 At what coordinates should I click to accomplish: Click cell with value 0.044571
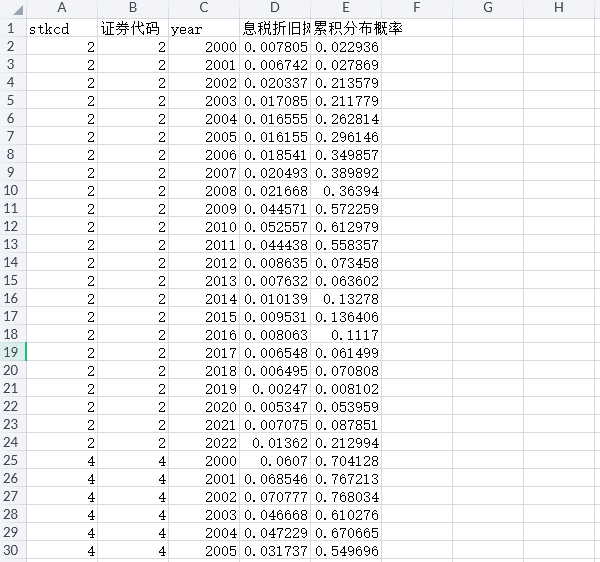coord(275,209)
